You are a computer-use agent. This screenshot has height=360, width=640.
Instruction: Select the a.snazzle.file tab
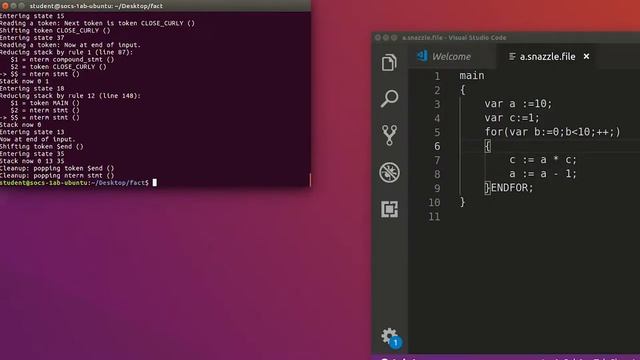(x=547, y=56)
